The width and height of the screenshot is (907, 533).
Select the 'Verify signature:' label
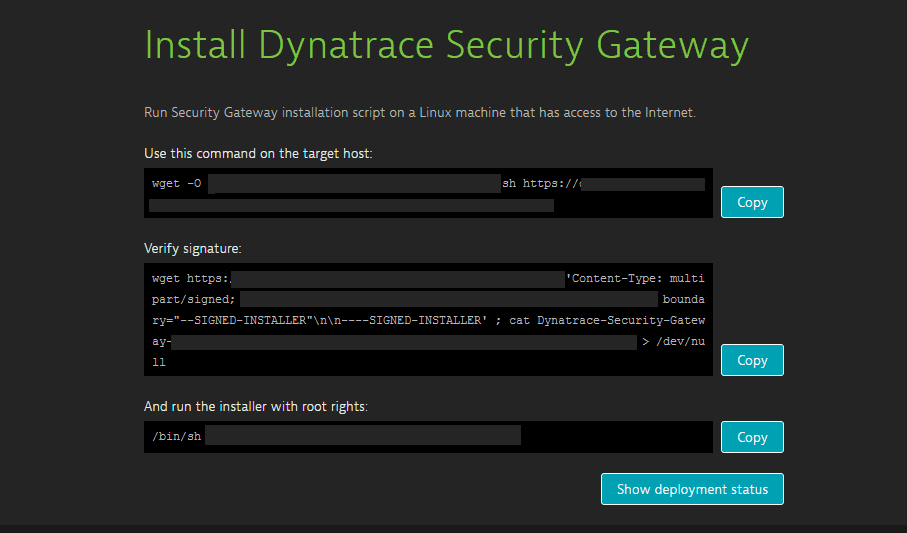(x=193, y=248)
